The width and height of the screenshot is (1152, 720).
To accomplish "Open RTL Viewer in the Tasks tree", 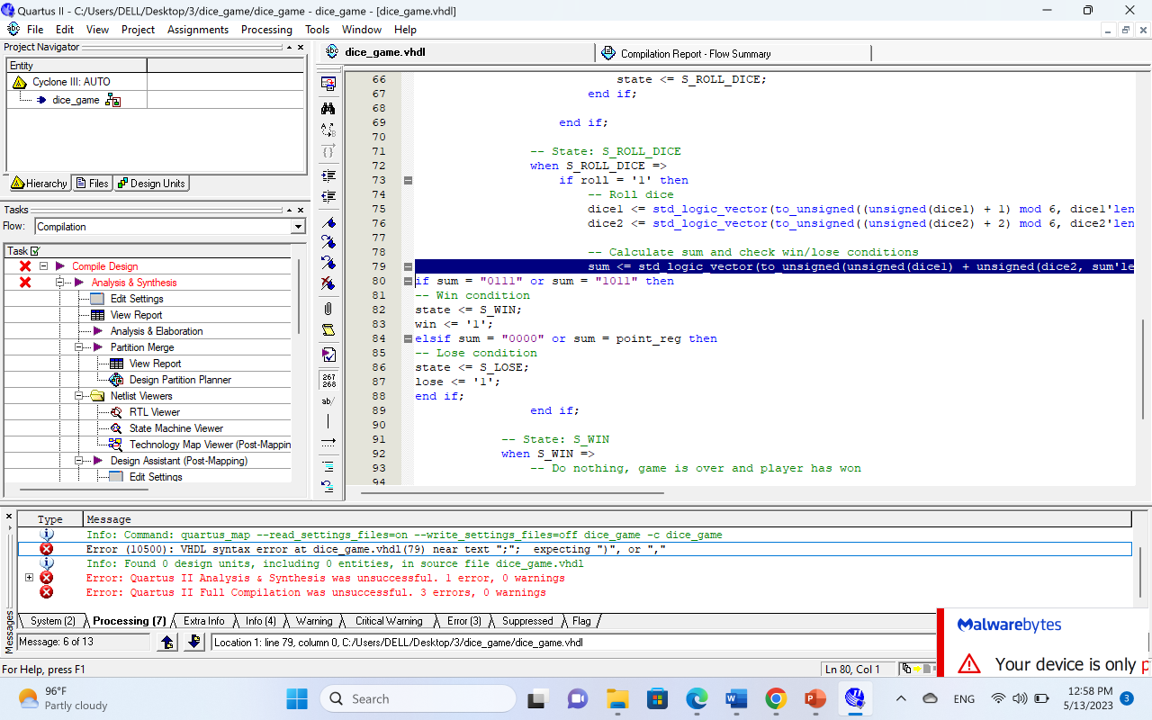I will click(x=154, y=412).
